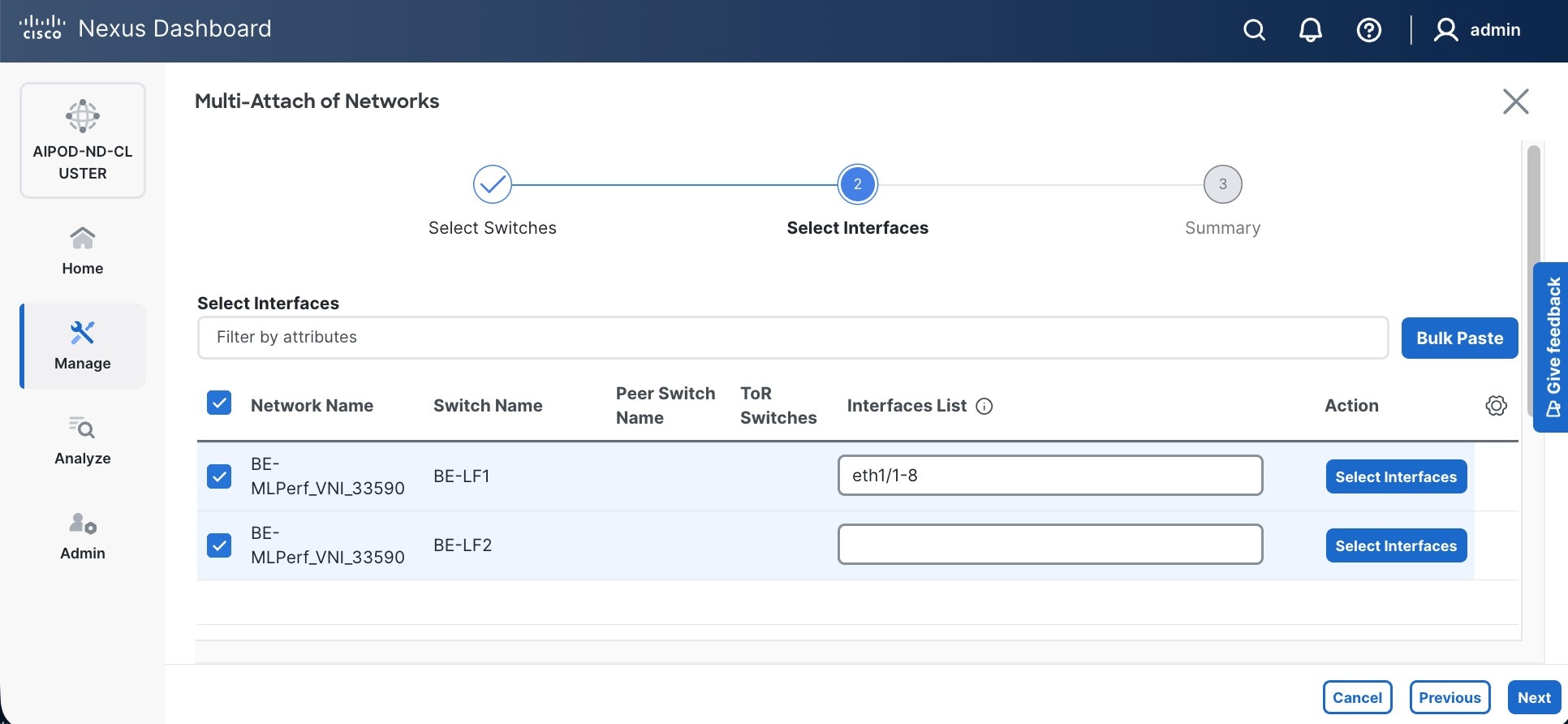Open the AIPOD-ND-CLUSTER selector

pos(83,140)
